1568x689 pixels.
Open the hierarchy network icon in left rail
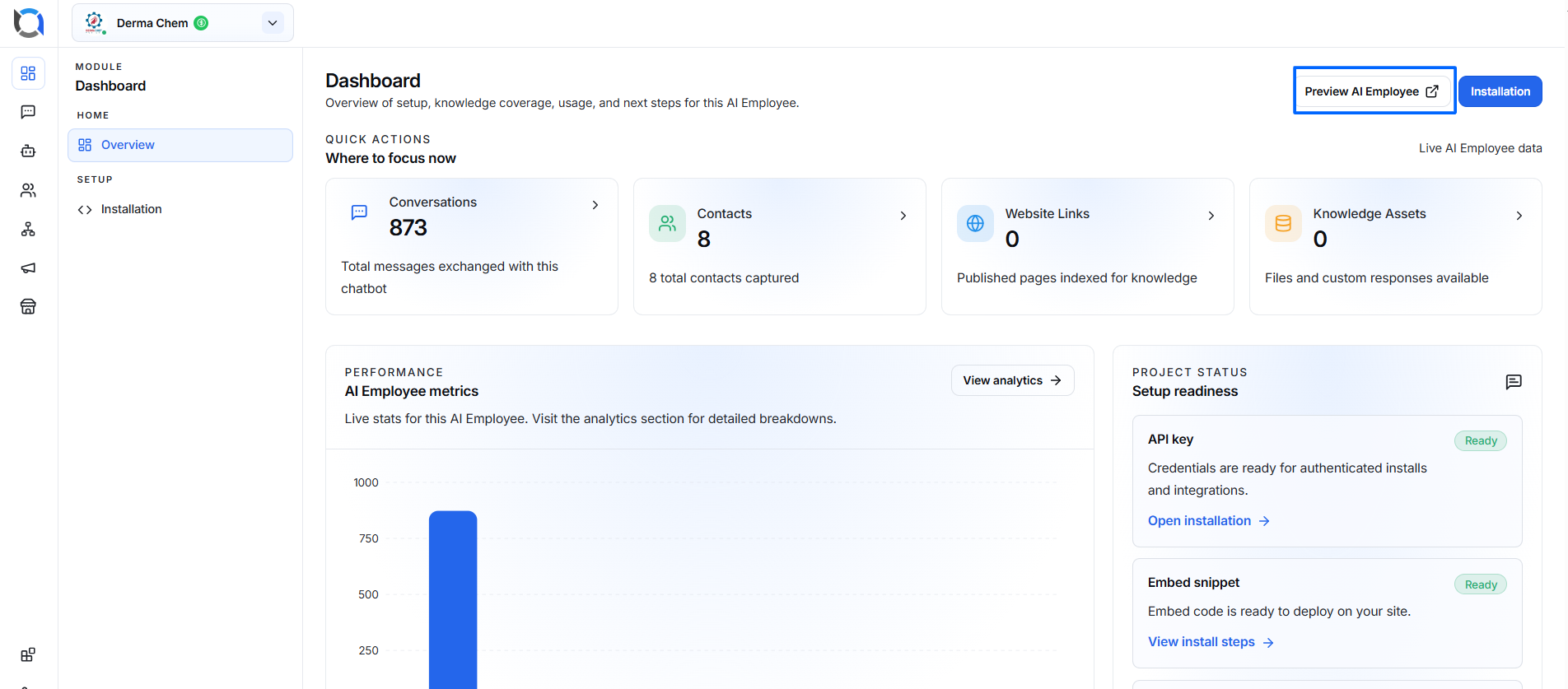pos(28,229)
